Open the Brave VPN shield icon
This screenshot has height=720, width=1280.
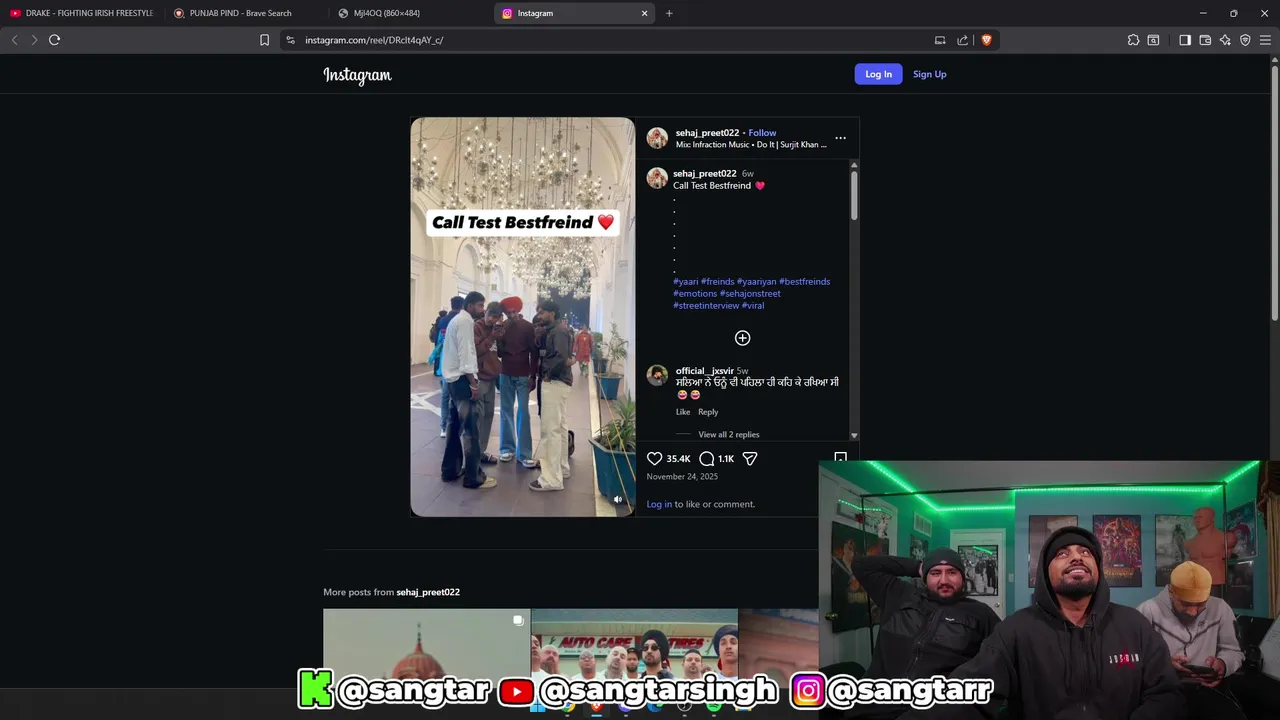pyautogui.click(x=1245, y=40)
